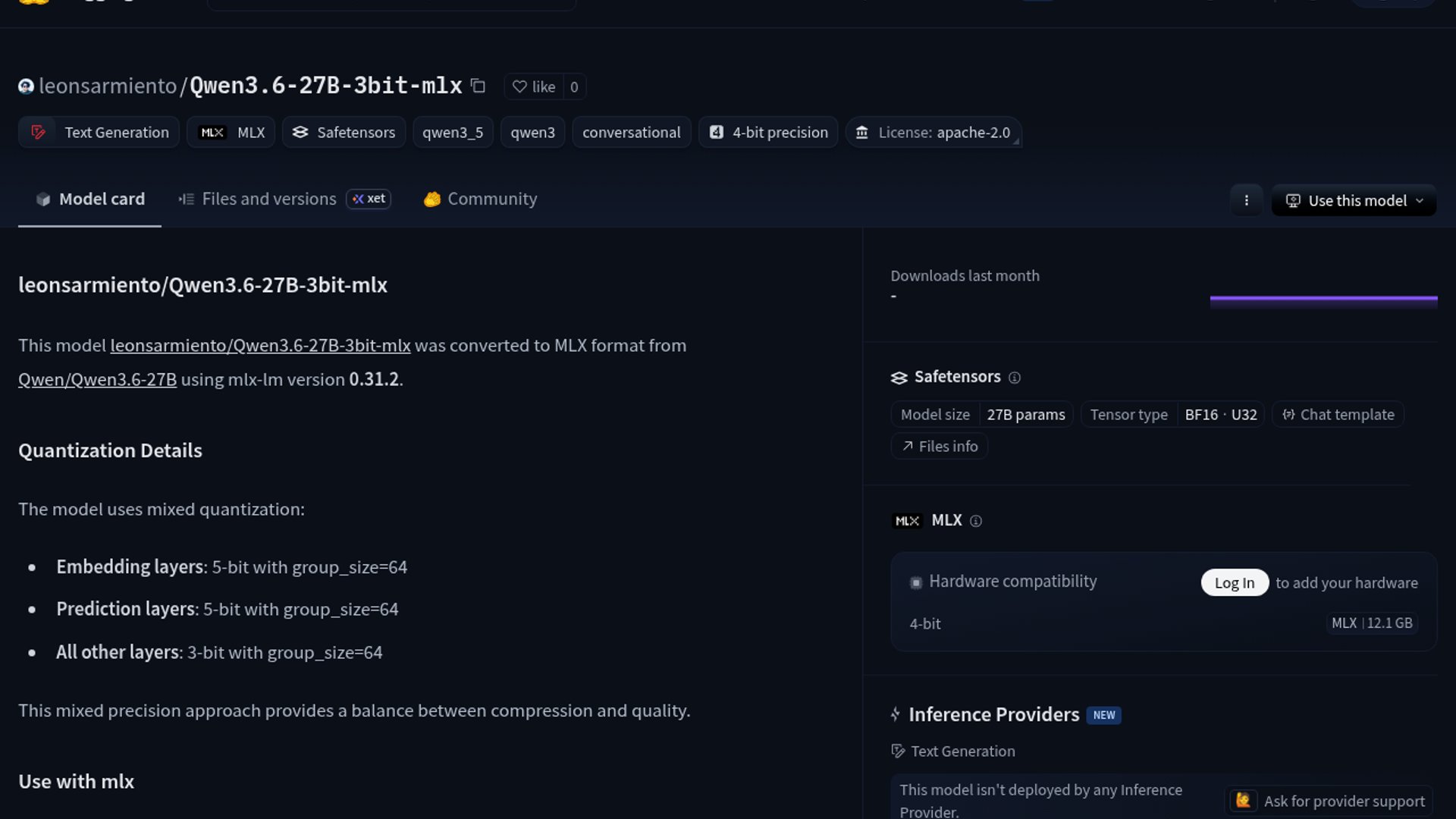Click the MLX info icon in sidebar
Image resolution: width=1456 pixels, height=819 pixels.
pos(976,521)
